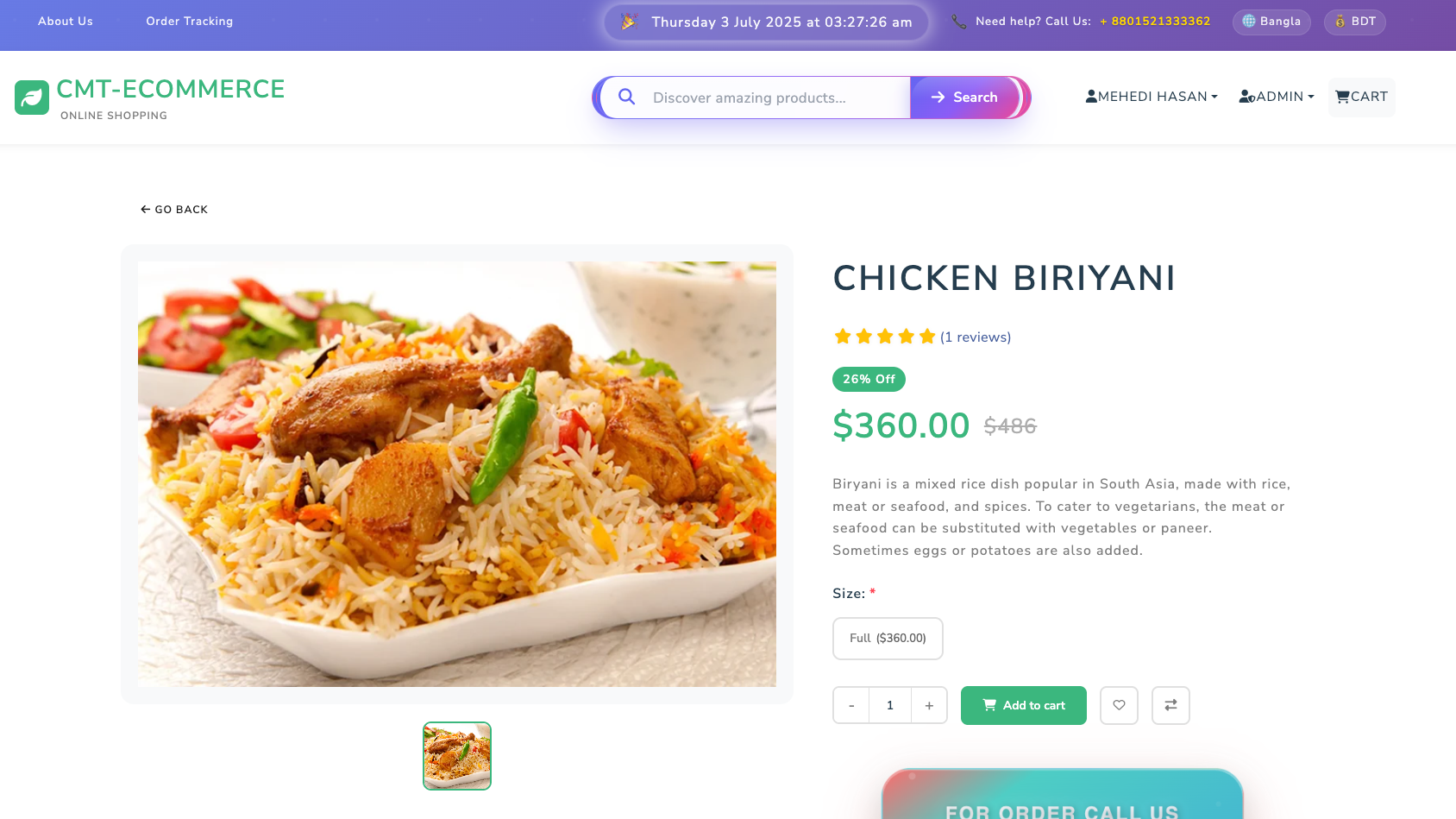Toggle the BDT currency selector
1456x819 pixels.
coord(1354,22)
